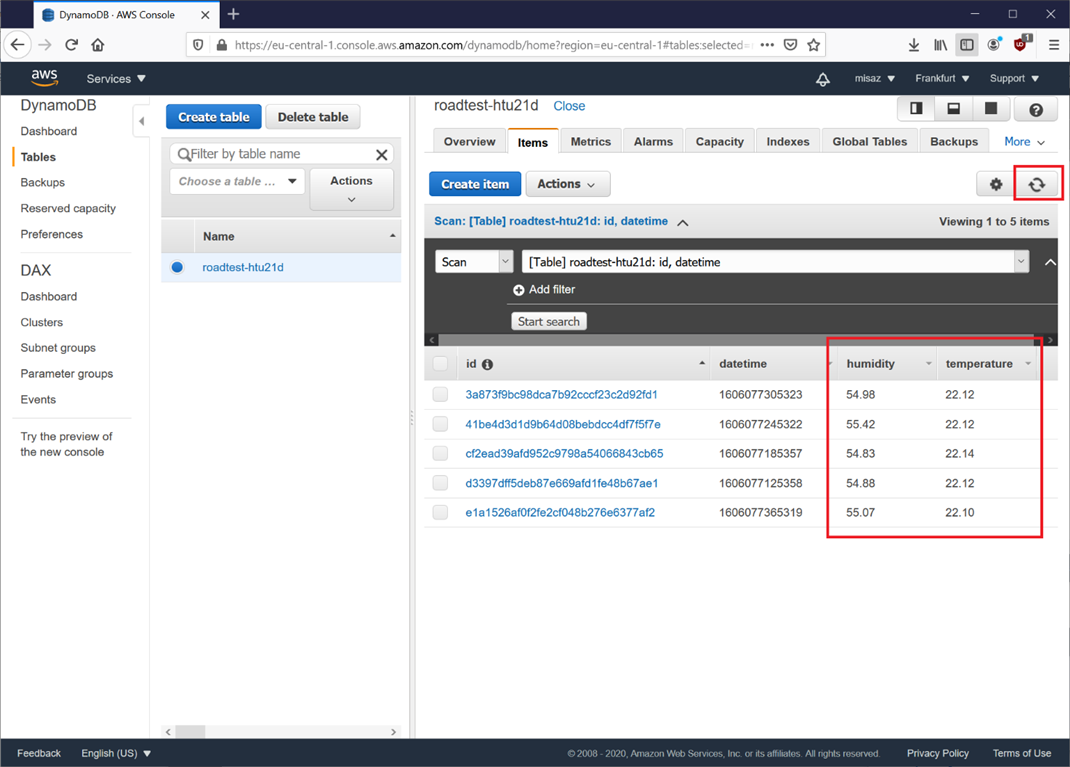Click the Create item button

475,184
